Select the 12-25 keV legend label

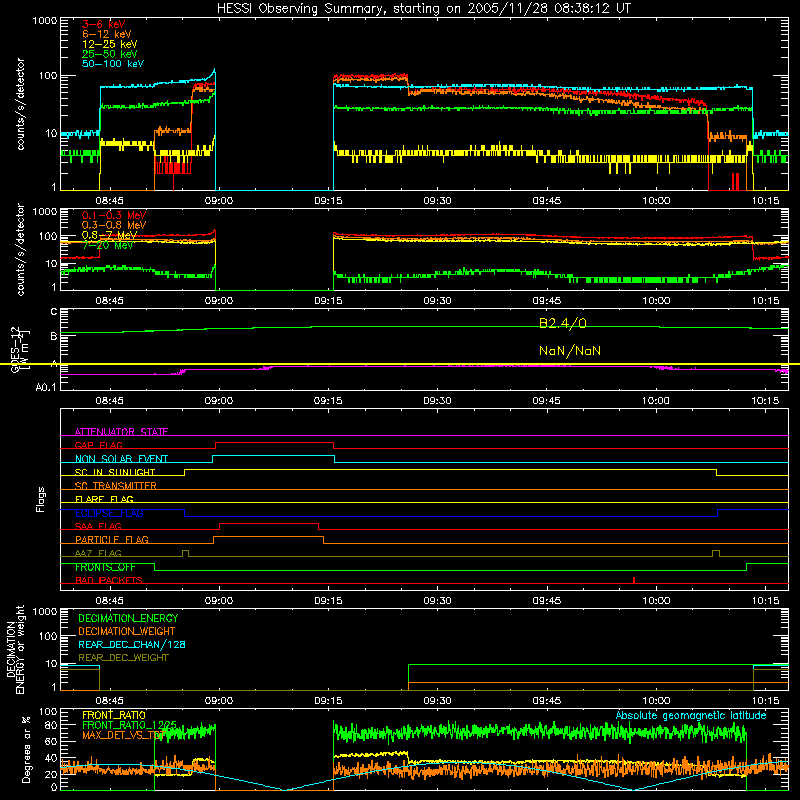tap(110, 44)
